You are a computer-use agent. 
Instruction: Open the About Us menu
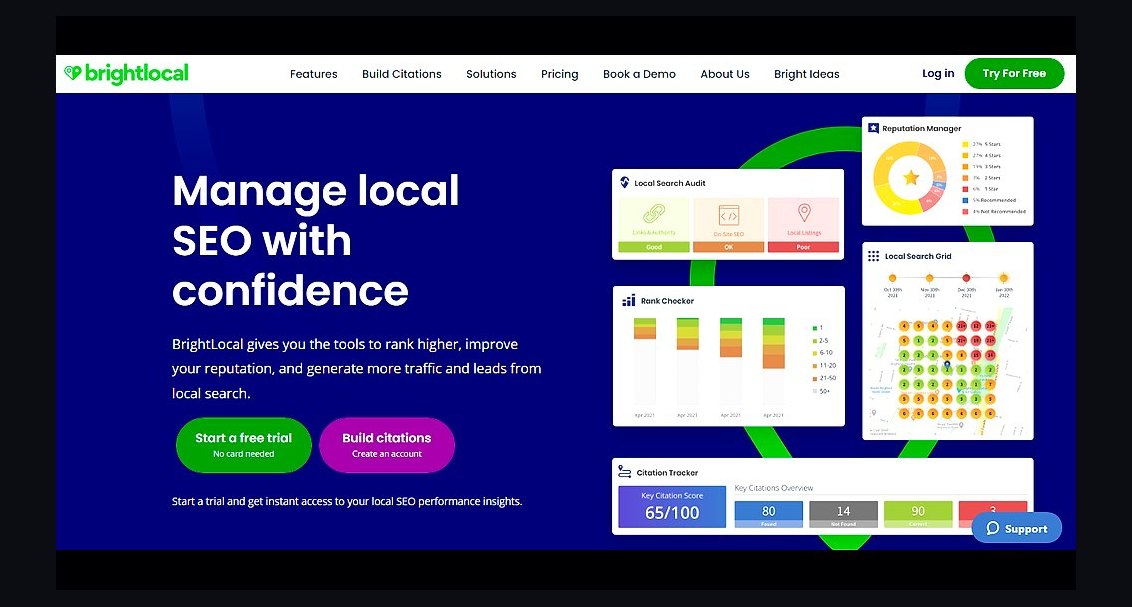point(725,74)
